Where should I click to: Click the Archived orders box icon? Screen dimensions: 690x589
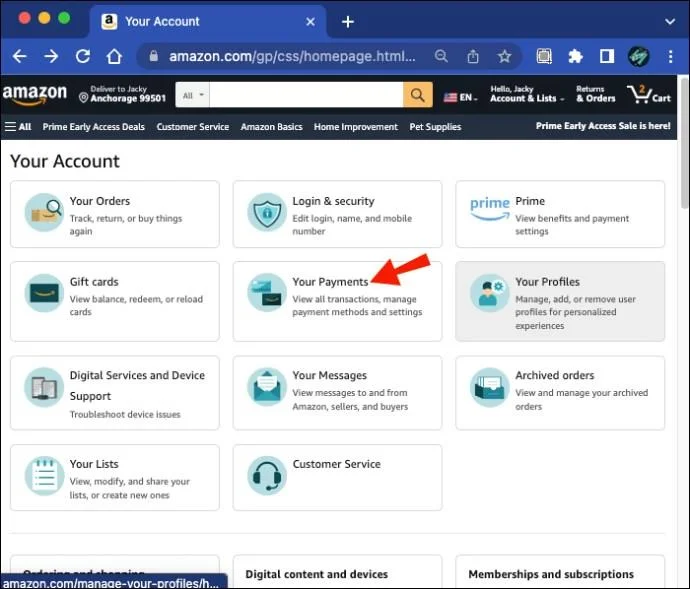point(490,387)
